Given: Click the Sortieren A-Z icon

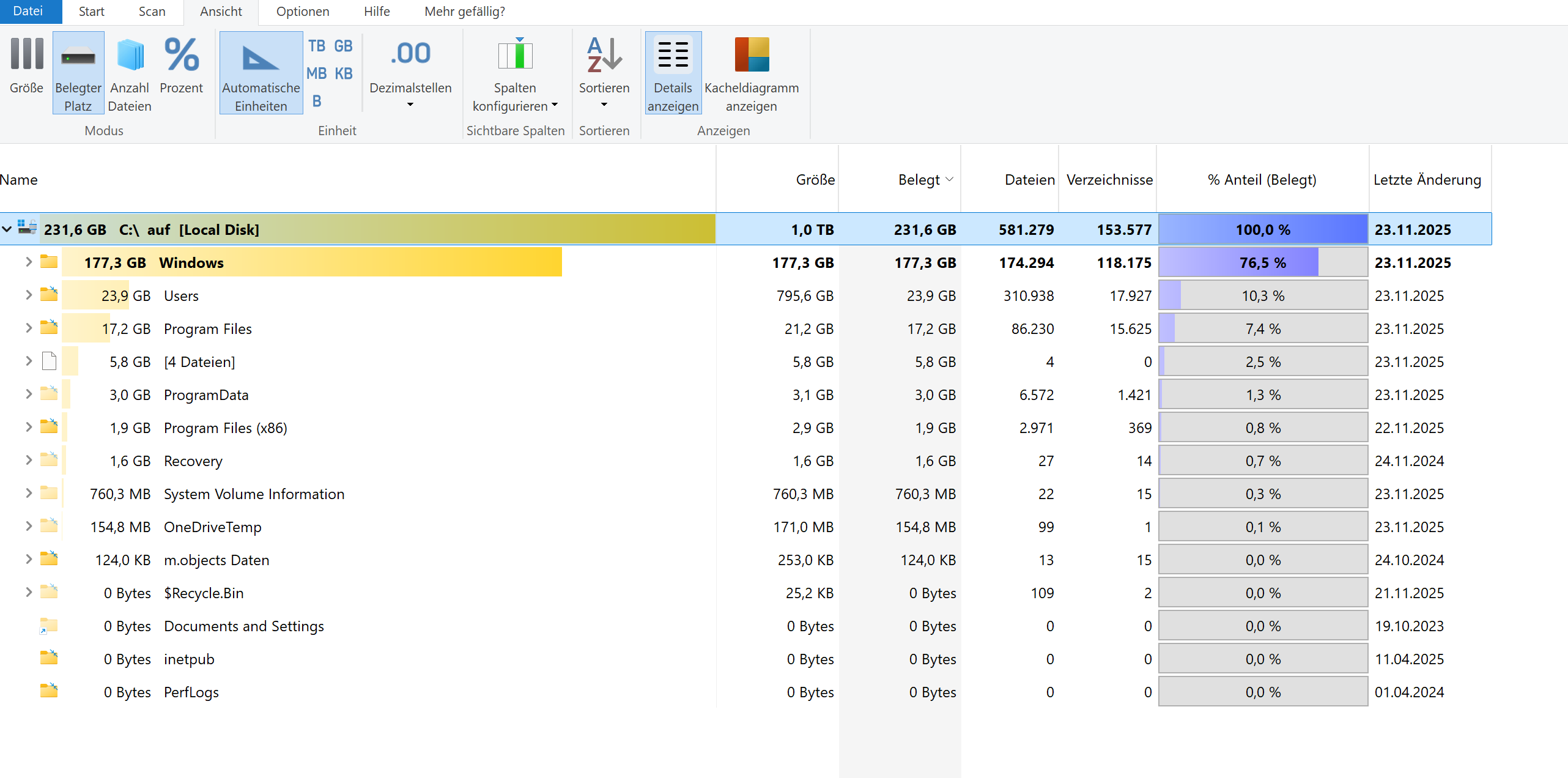Looking at the screenshot, I should [x=604, y=55].
